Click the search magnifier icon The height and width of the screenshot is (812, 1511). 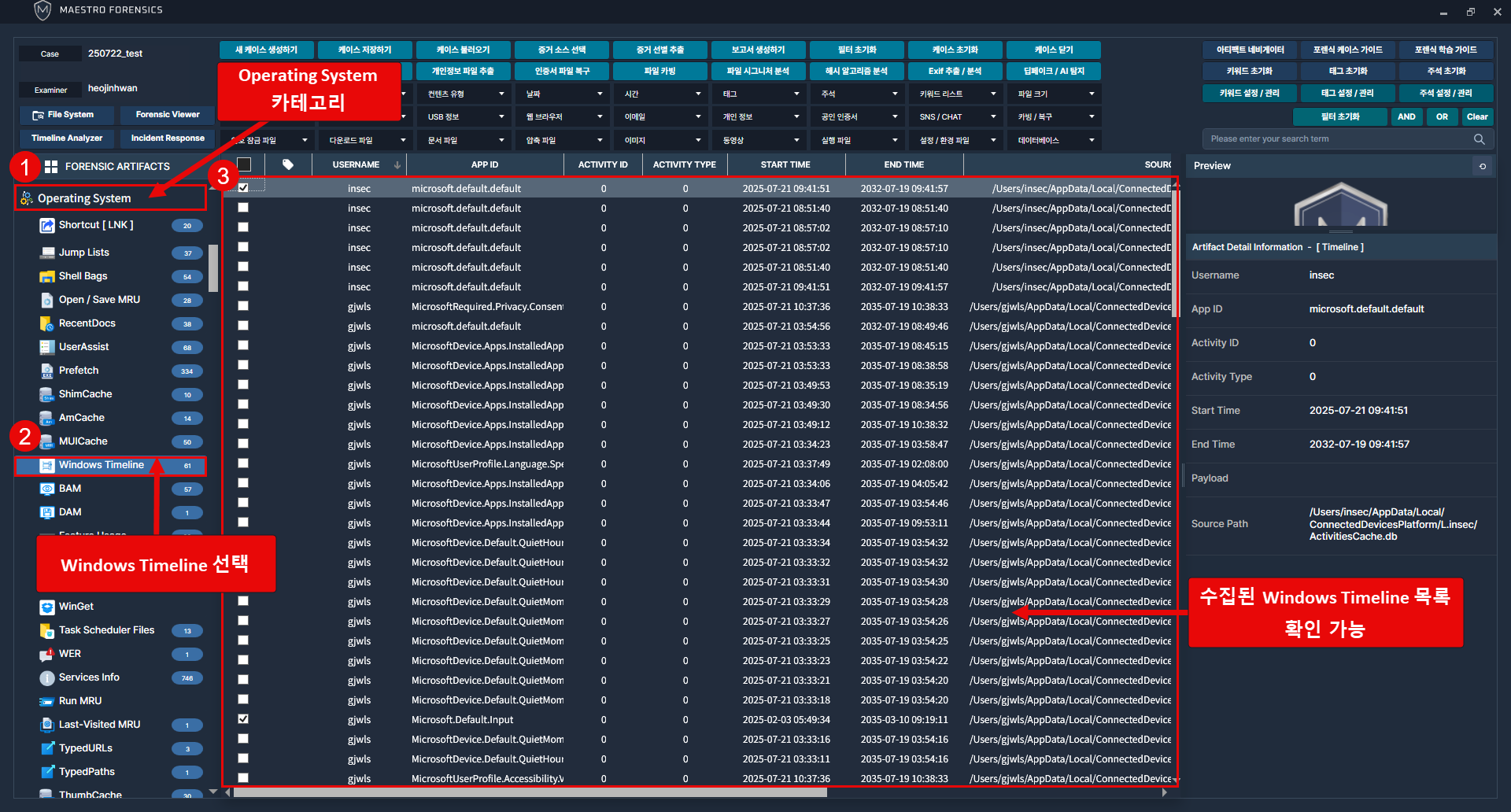point(1479,139)
